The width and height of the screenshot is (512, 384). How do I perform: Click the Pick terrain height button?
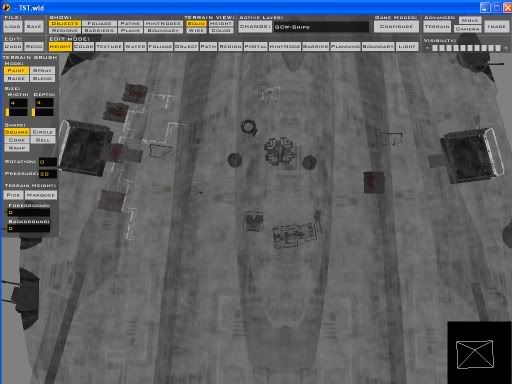point(14,195)
